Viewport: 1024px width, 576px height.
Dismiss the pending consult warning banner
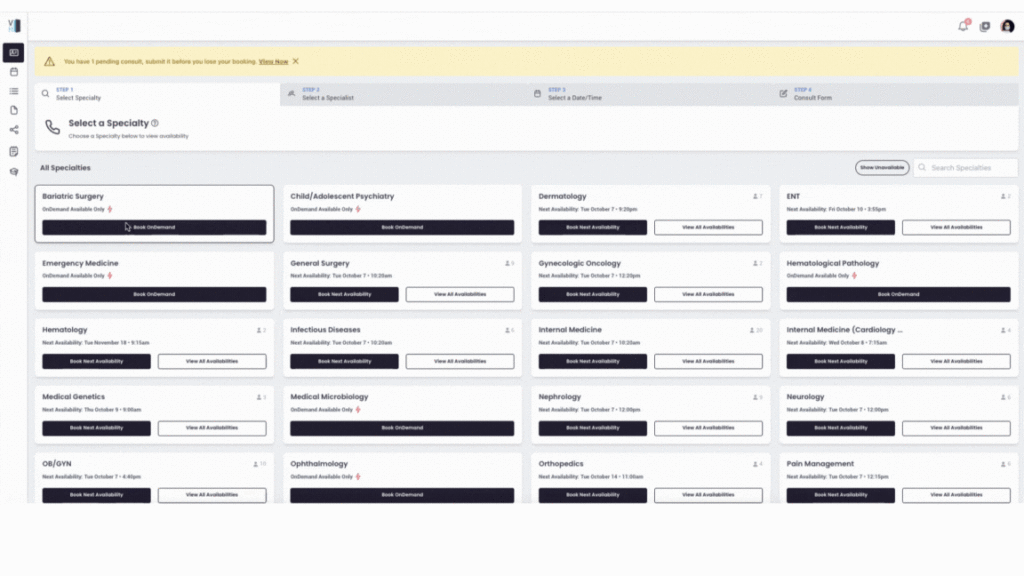(x=296, y=61)
